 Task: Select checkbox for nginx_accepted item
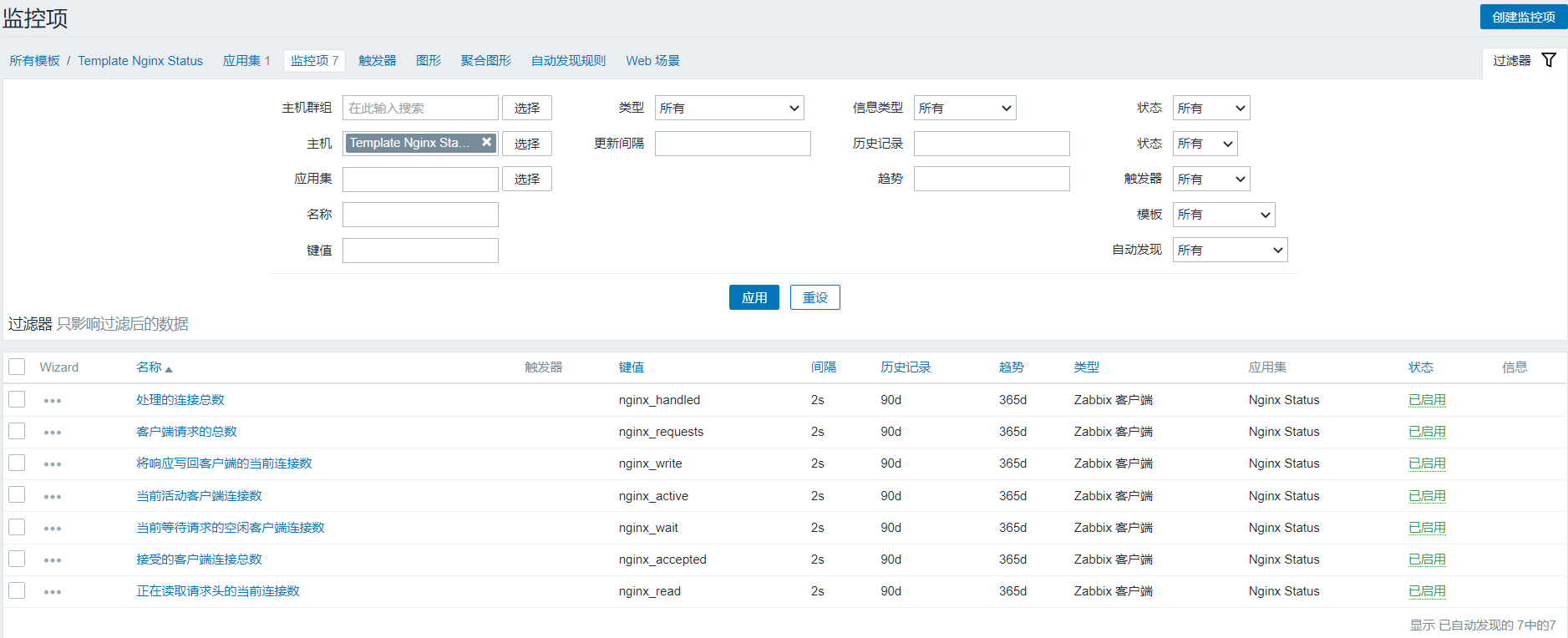(17, 559)
